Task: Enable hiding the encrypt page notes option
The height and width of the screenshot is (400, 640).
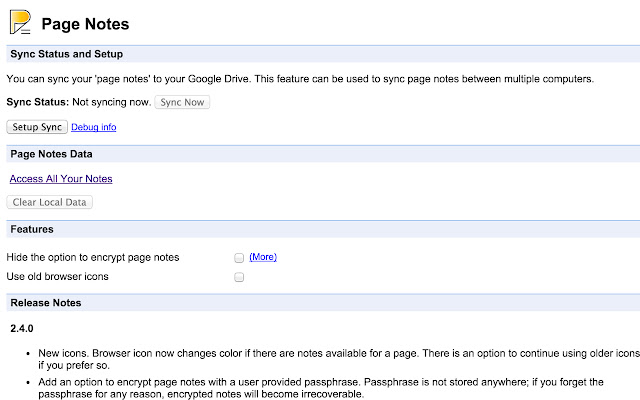Action: coord(239,257)
